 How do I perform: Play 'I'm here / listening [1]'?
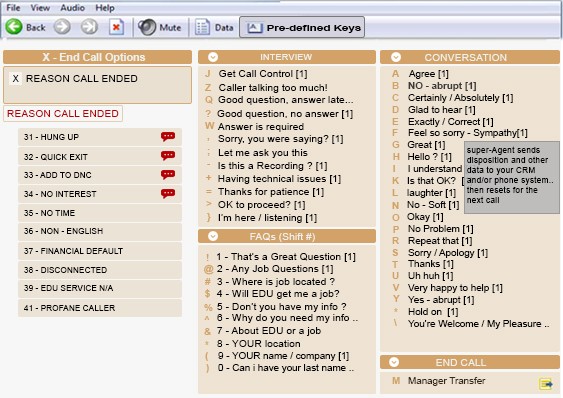267,218
